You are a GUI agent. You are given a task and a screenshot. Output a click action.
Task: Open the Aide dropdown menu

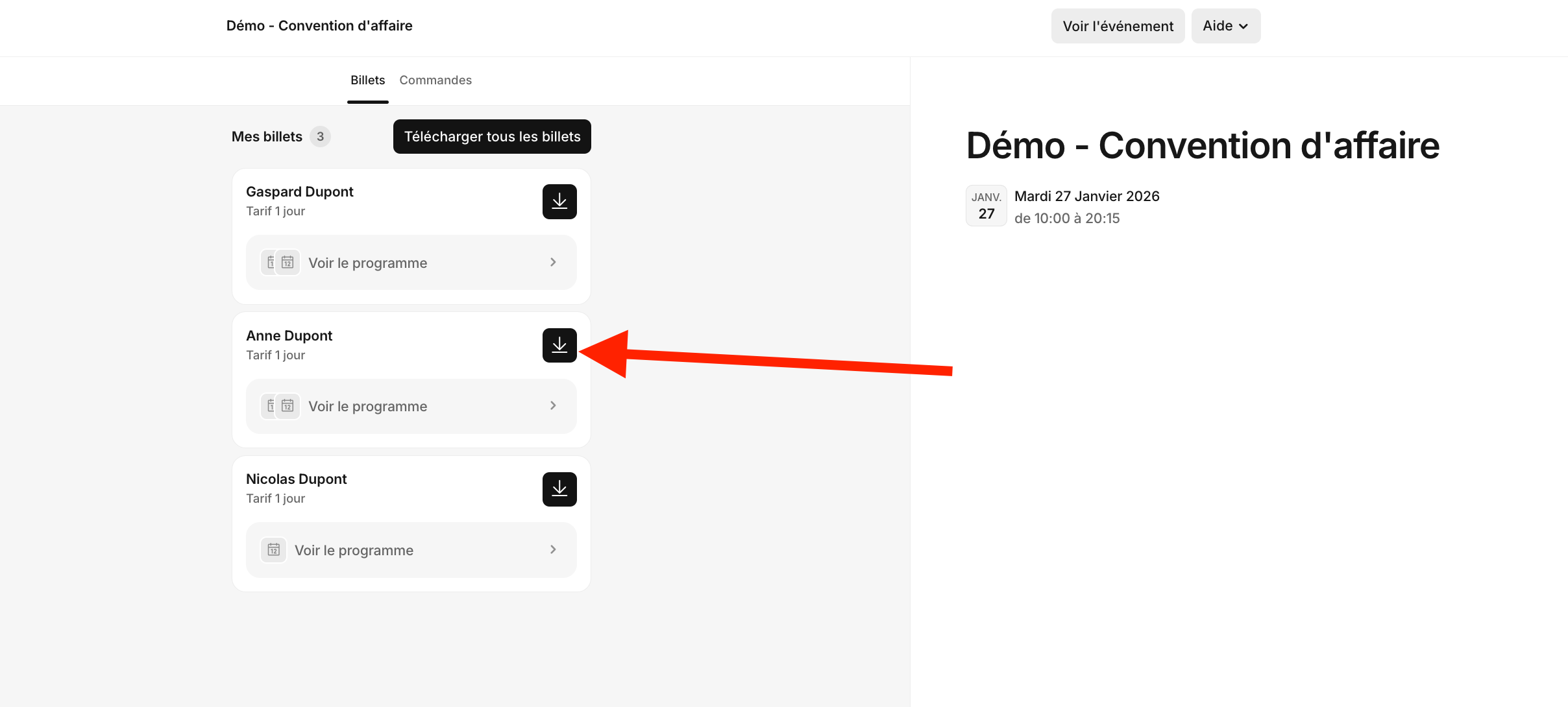(x=1225, y=26)
